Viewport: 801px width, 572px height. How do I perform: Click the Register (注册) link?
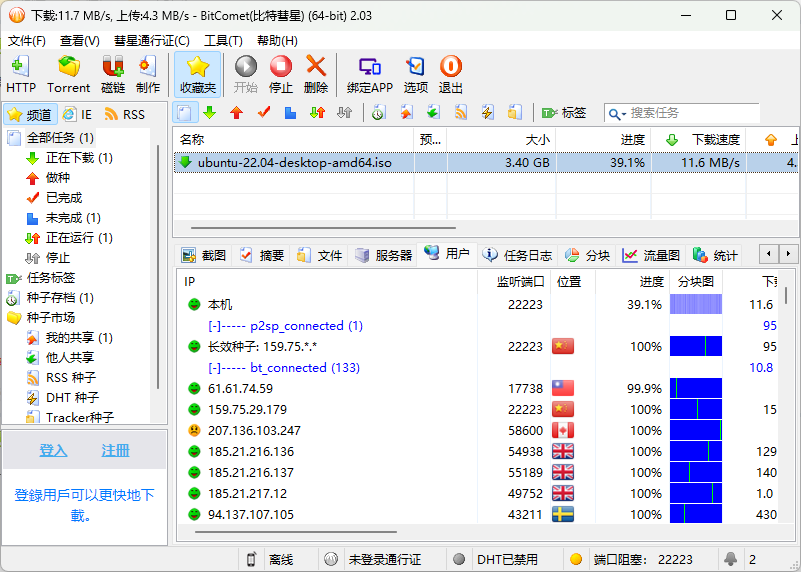[x=115, y=450]
